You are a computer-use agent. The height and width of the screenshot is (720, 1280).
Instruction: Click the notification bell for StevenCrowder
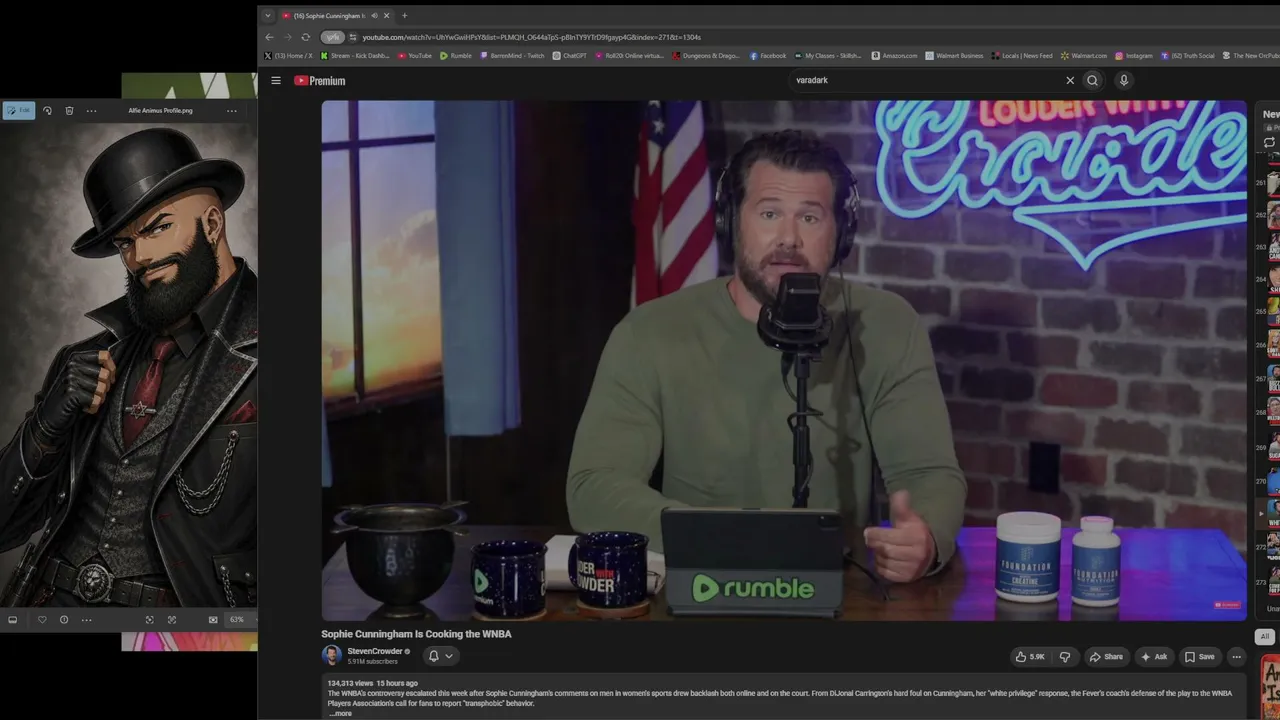pyautogui.click(x=433, y=657)
